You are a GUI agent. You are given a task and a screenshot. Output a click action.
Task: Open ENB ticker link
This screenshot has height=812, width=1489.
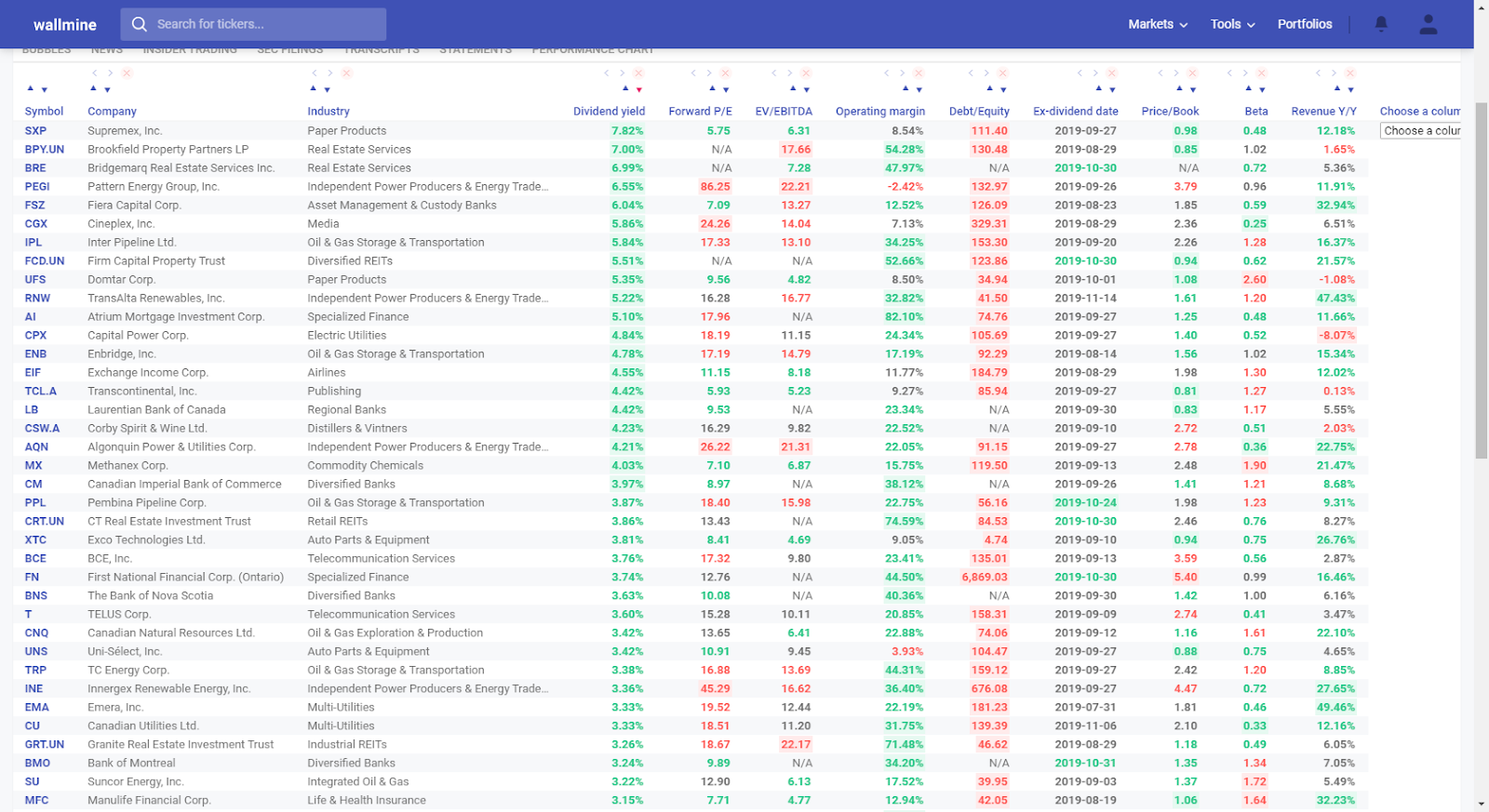click(35, 354)
